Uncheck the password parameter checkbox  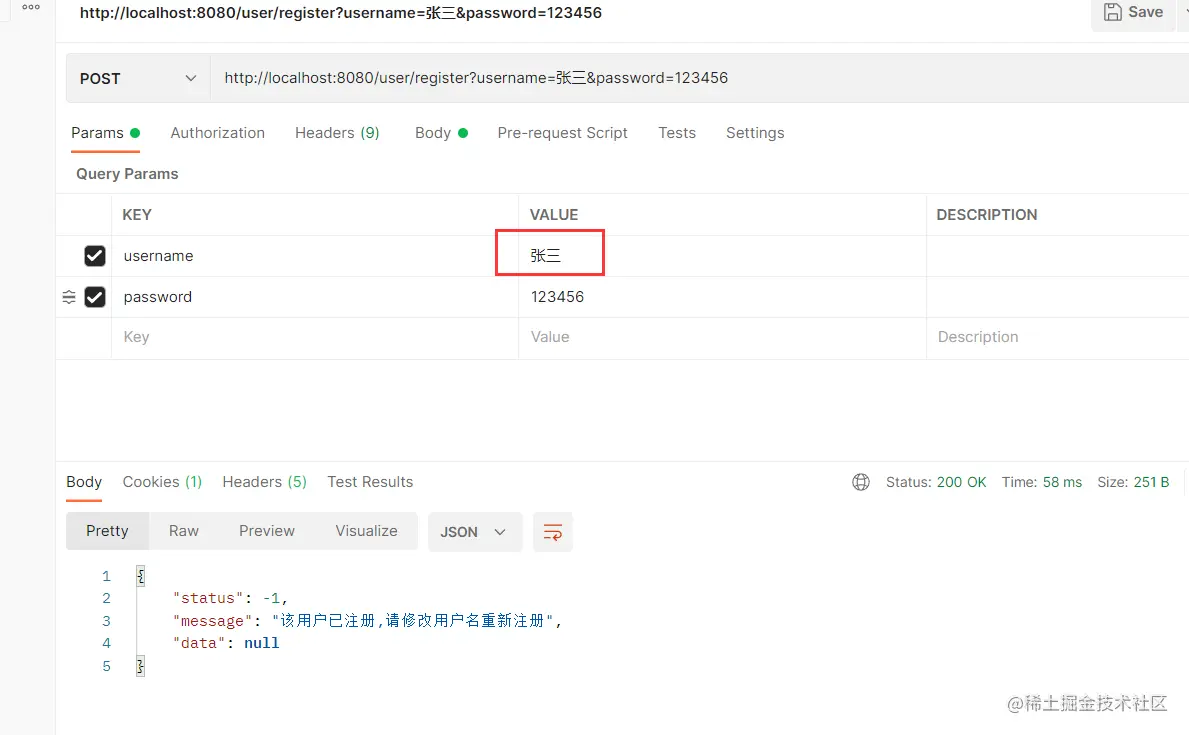click(x=95, y=297)
